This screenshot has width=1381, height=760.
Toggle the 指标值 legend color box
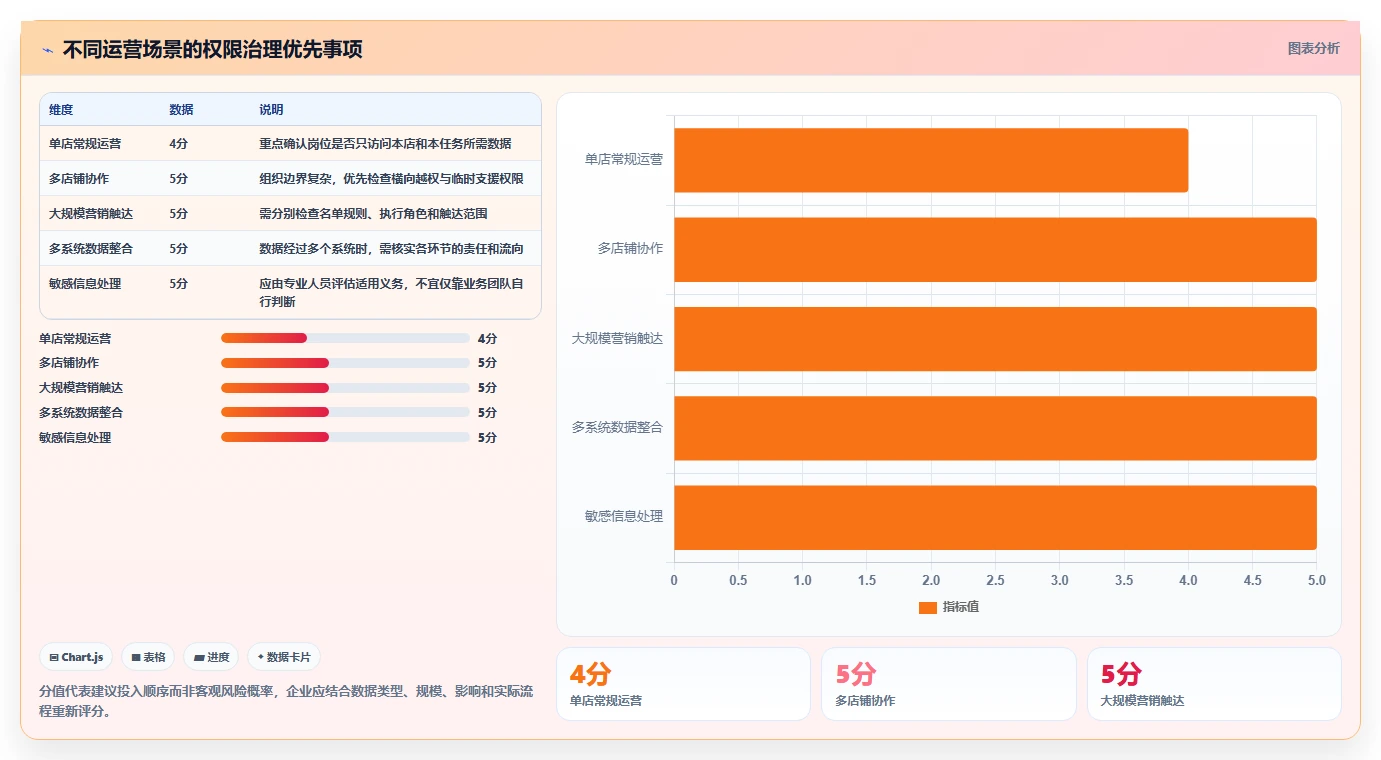[x=927, y=607]
